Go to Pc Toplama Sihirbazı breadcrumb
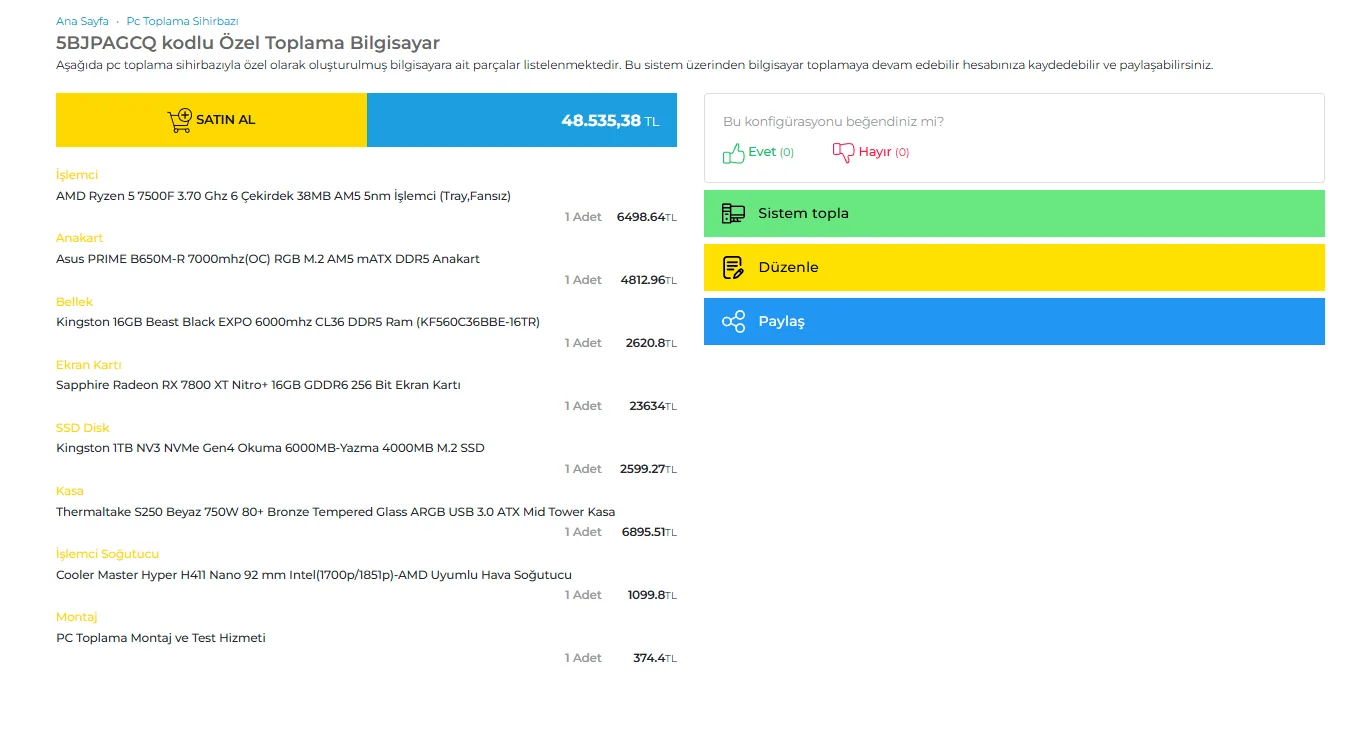This screenshot has width=1368, height=734. pos(182,21)
